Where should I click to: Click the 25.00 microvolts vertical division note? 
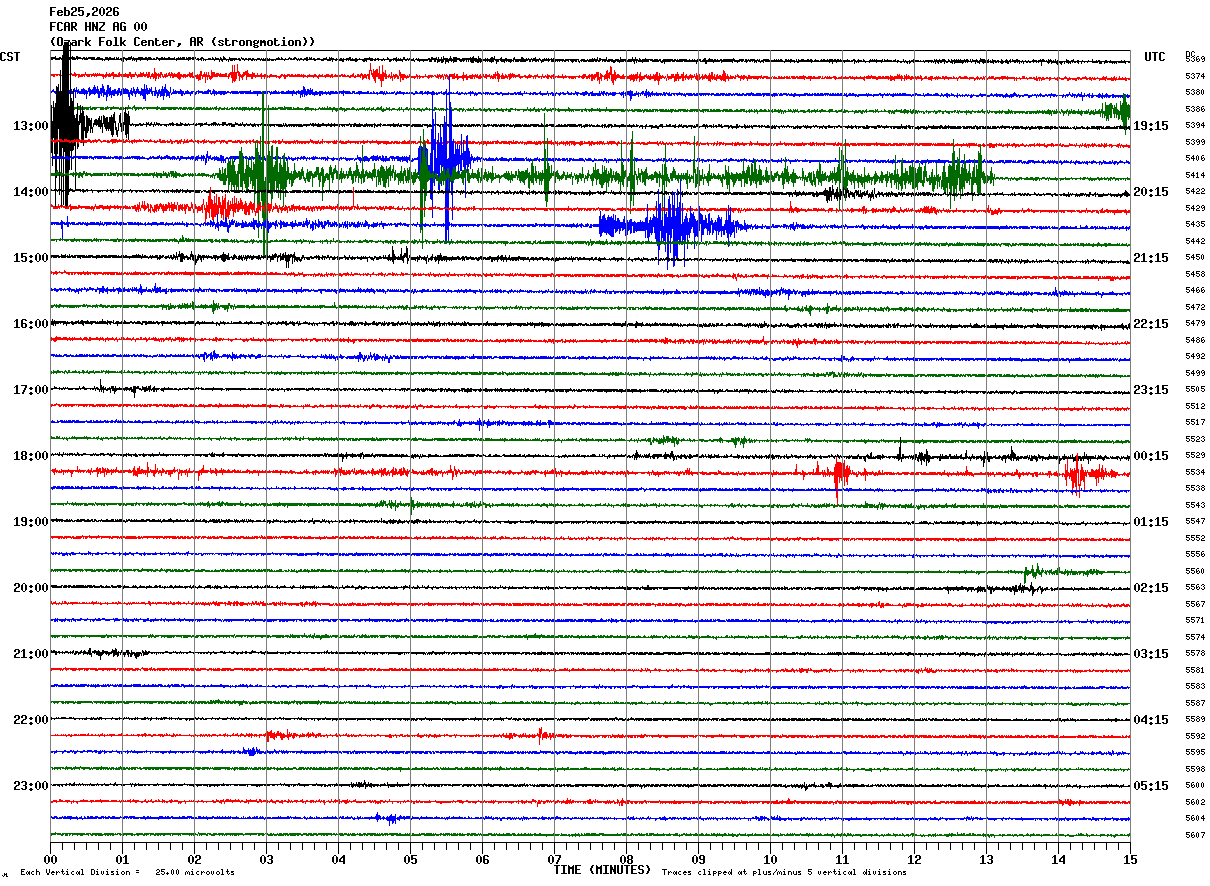click(127, 873)
